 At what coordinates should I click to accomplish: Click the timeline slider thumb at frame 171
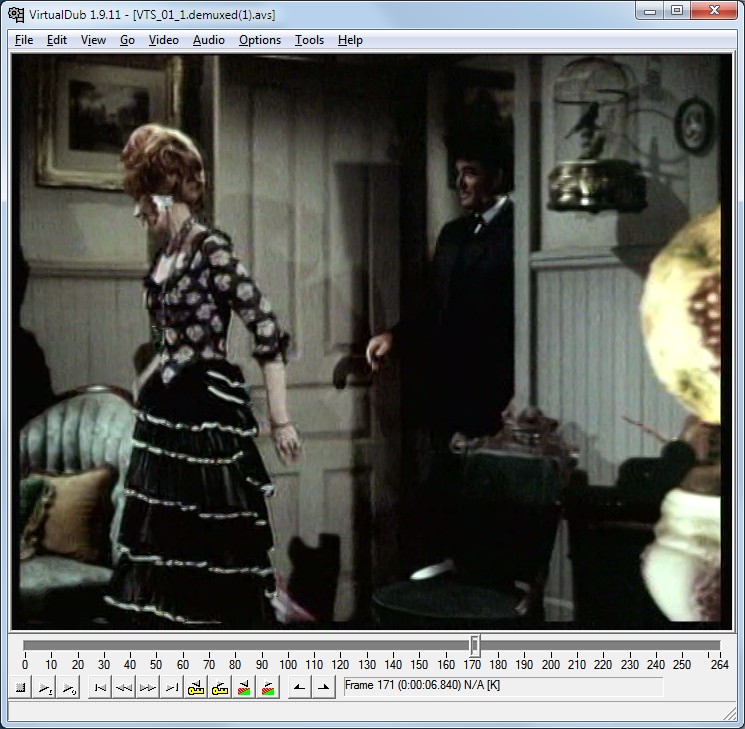click(x=474, y=645)
